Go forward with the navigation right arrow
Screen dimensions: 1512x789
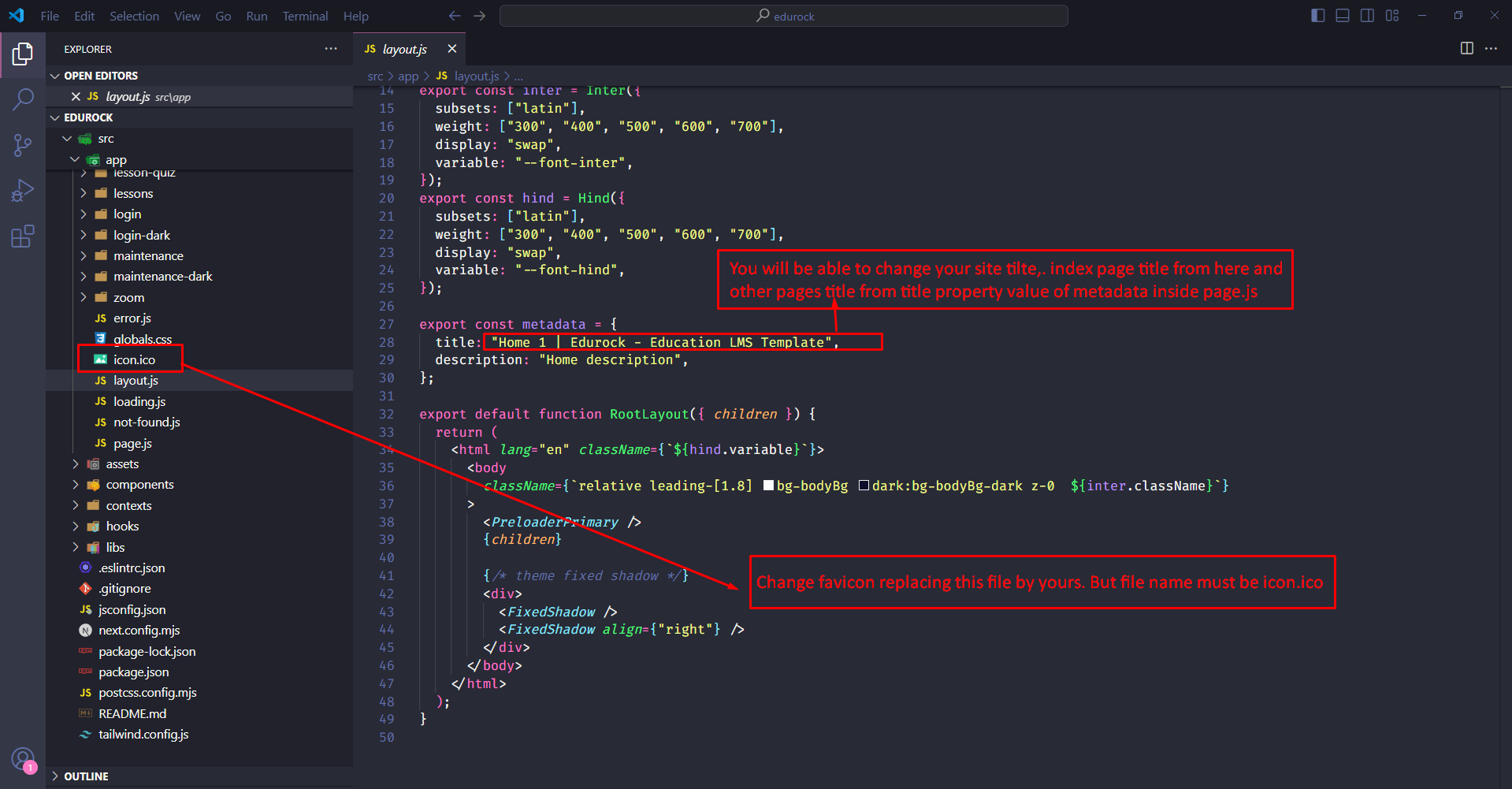coord(480,16)
